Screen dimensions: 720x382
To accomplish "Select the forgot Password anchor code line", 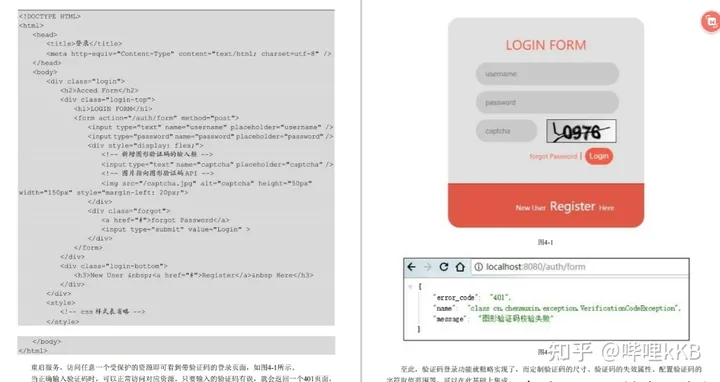I will pos(165,220).
